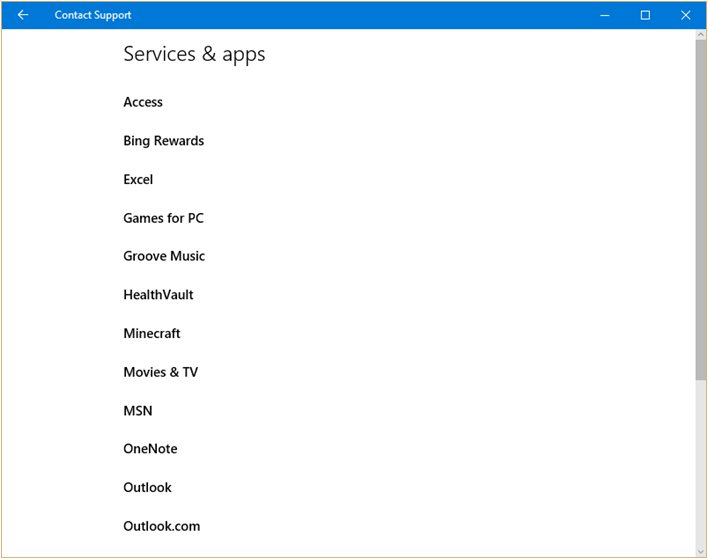Choose Outlook.com from the list
Image resolution: width=708 pixels, height=559 pixels.
(162, 526)
